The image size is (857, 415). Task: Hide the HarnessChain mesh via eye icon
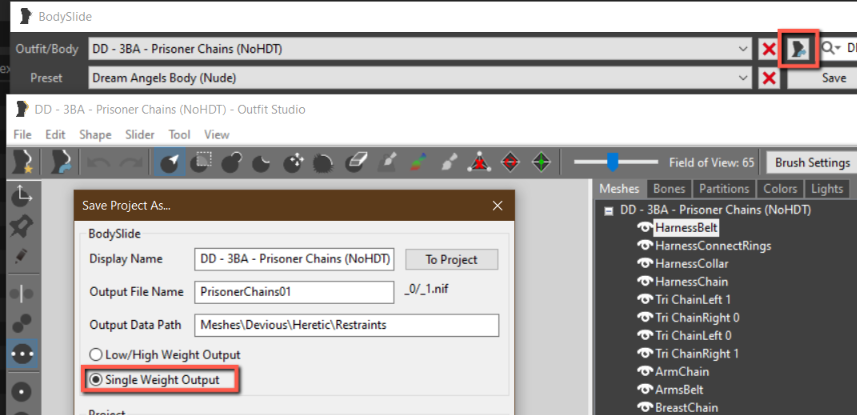645,282
